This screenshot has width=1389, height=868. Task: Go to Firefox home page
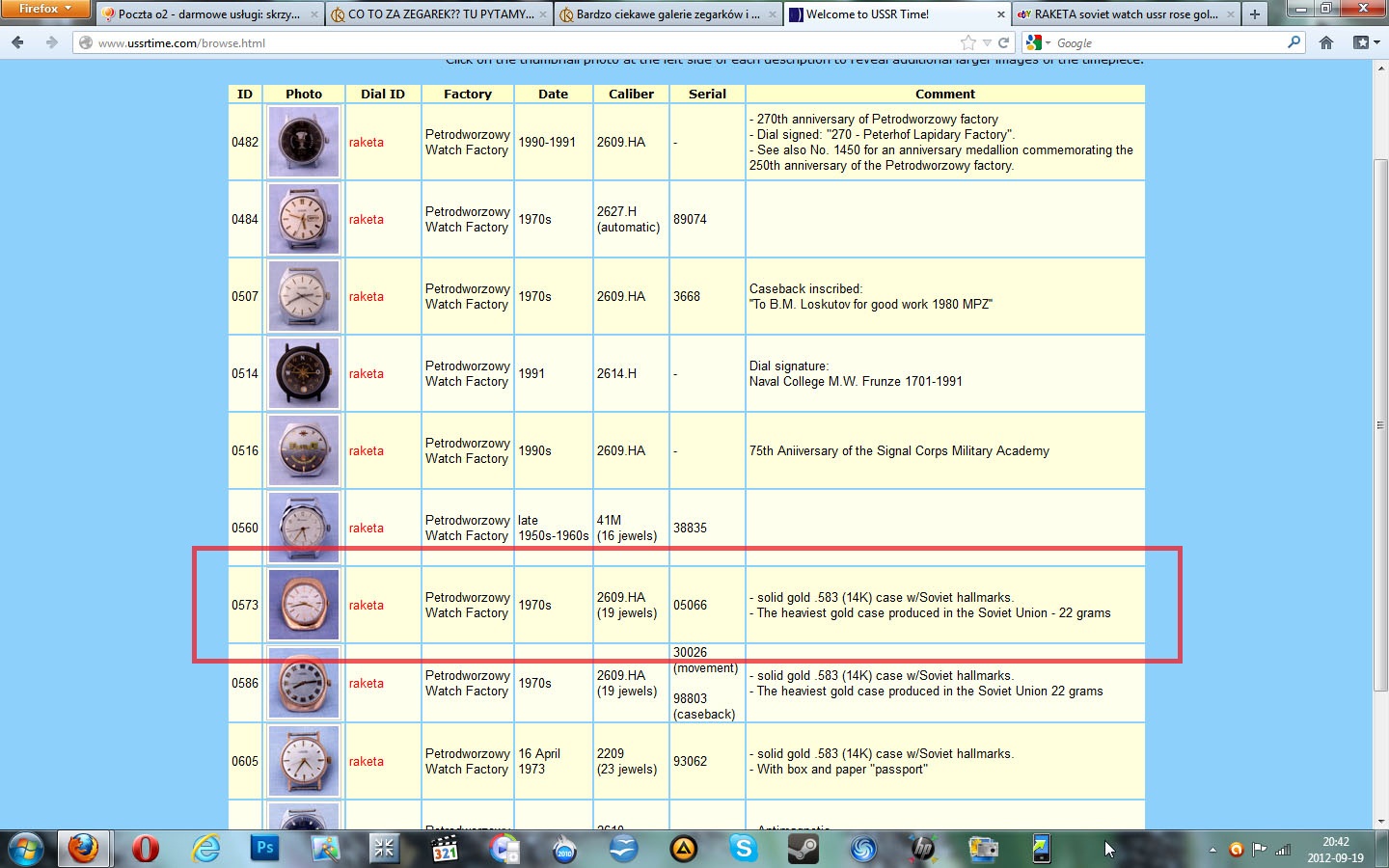tap(1326, 42)
